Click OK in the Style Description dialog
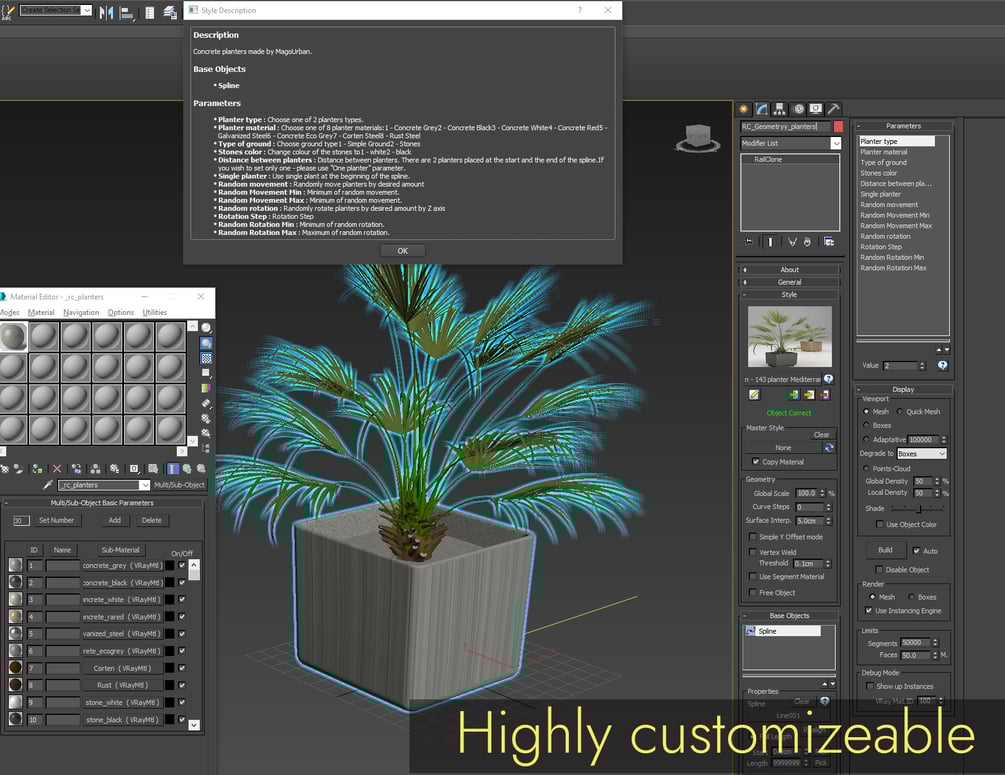Viewport: 1005px width, 775px height. [403, 251]
